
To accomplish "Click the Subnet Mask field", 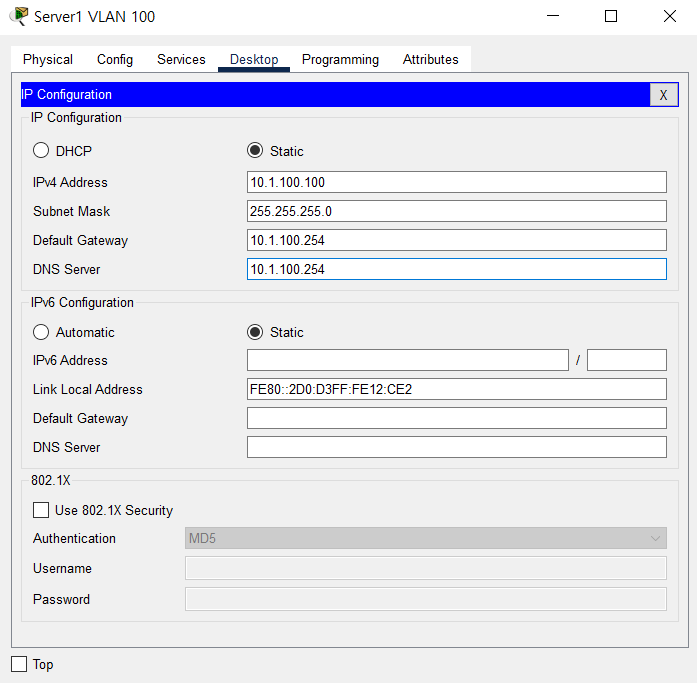I will pyautogui.click(x=457, y=211).
